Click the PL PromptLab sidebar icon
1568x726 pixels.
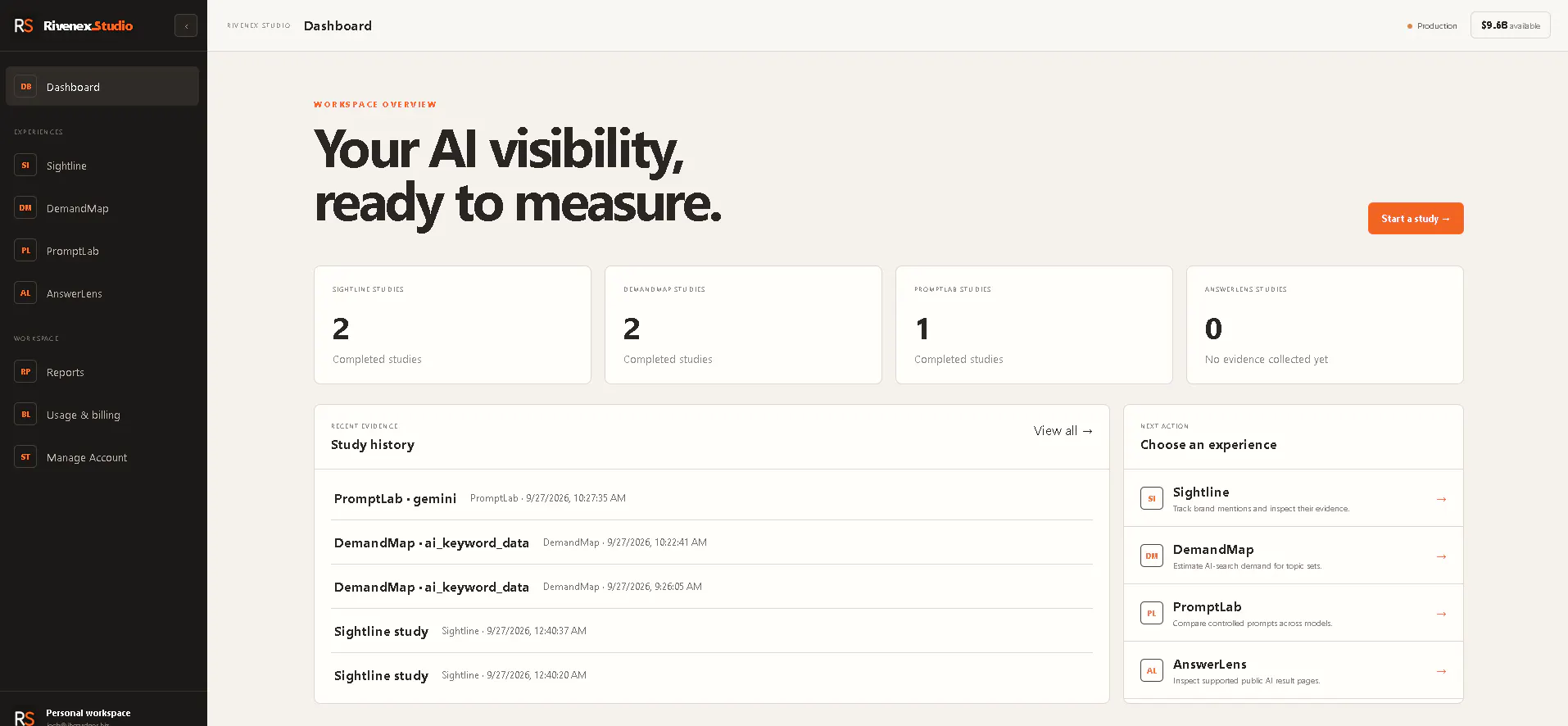point(25,251)
